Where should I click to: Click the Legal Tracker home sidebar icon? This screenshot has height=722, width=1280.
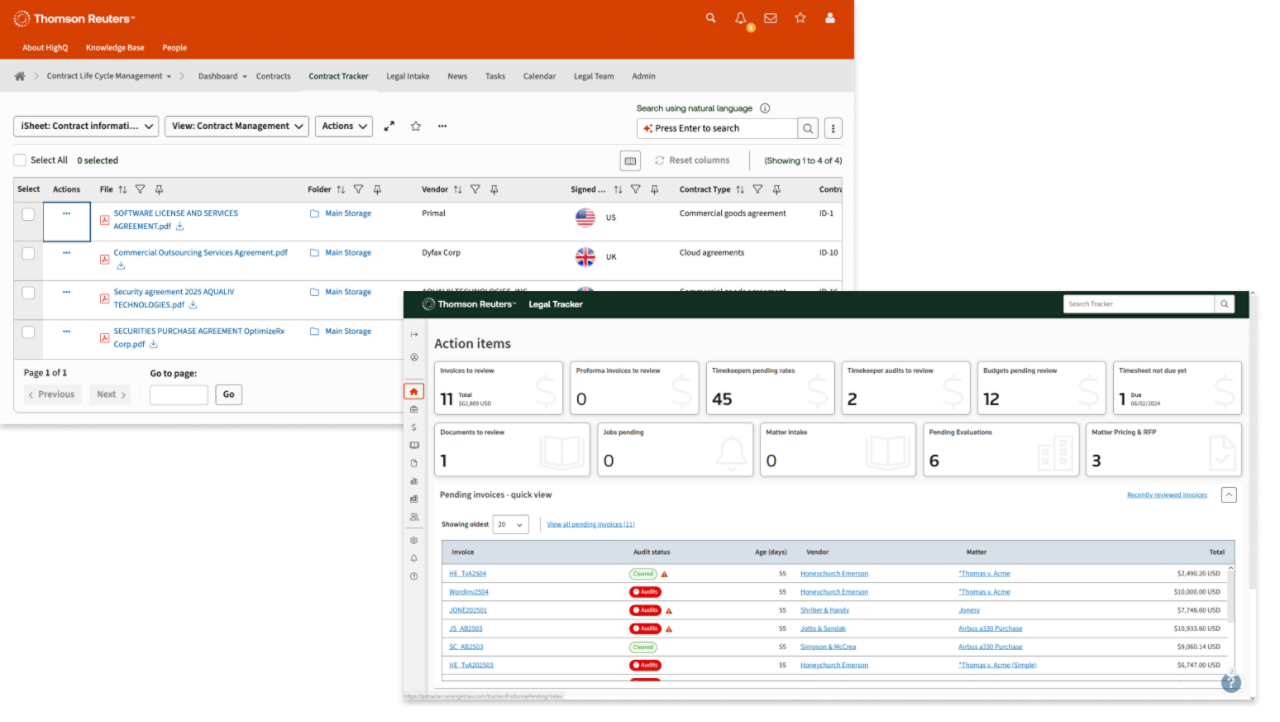point(414,392)
